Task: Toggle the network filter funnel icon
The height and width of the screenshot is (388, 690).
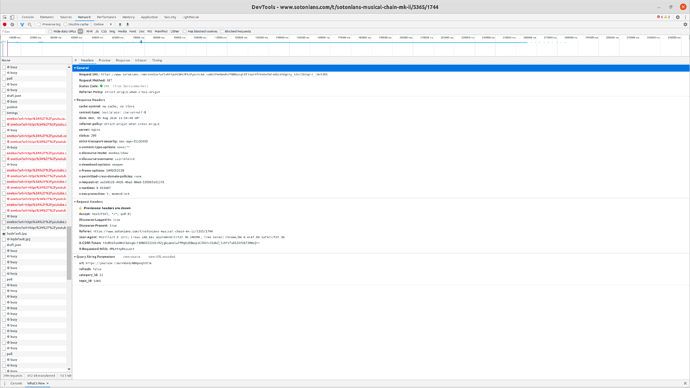Action: [22, 25]
